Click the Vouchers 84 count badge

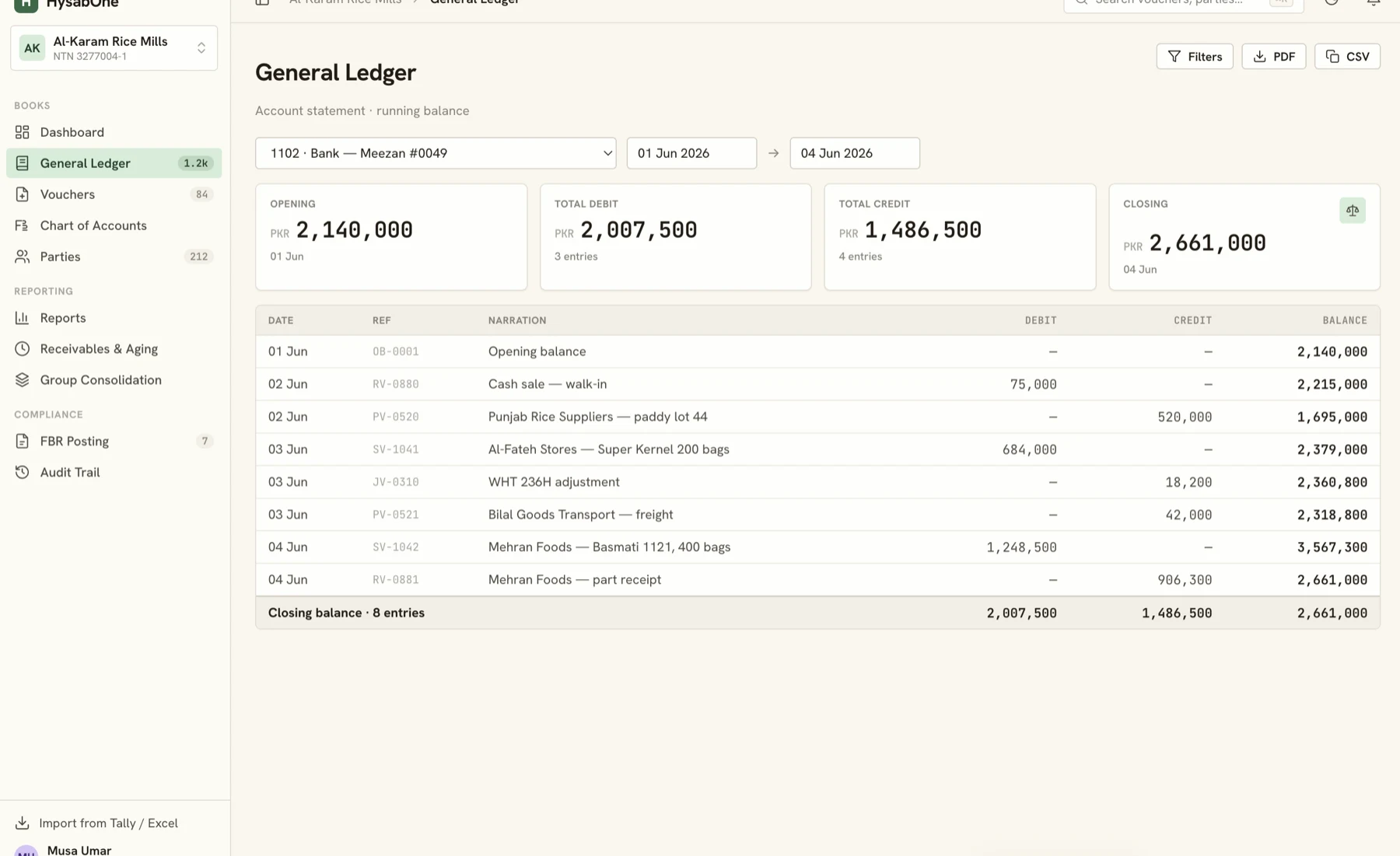pos(201,194)
